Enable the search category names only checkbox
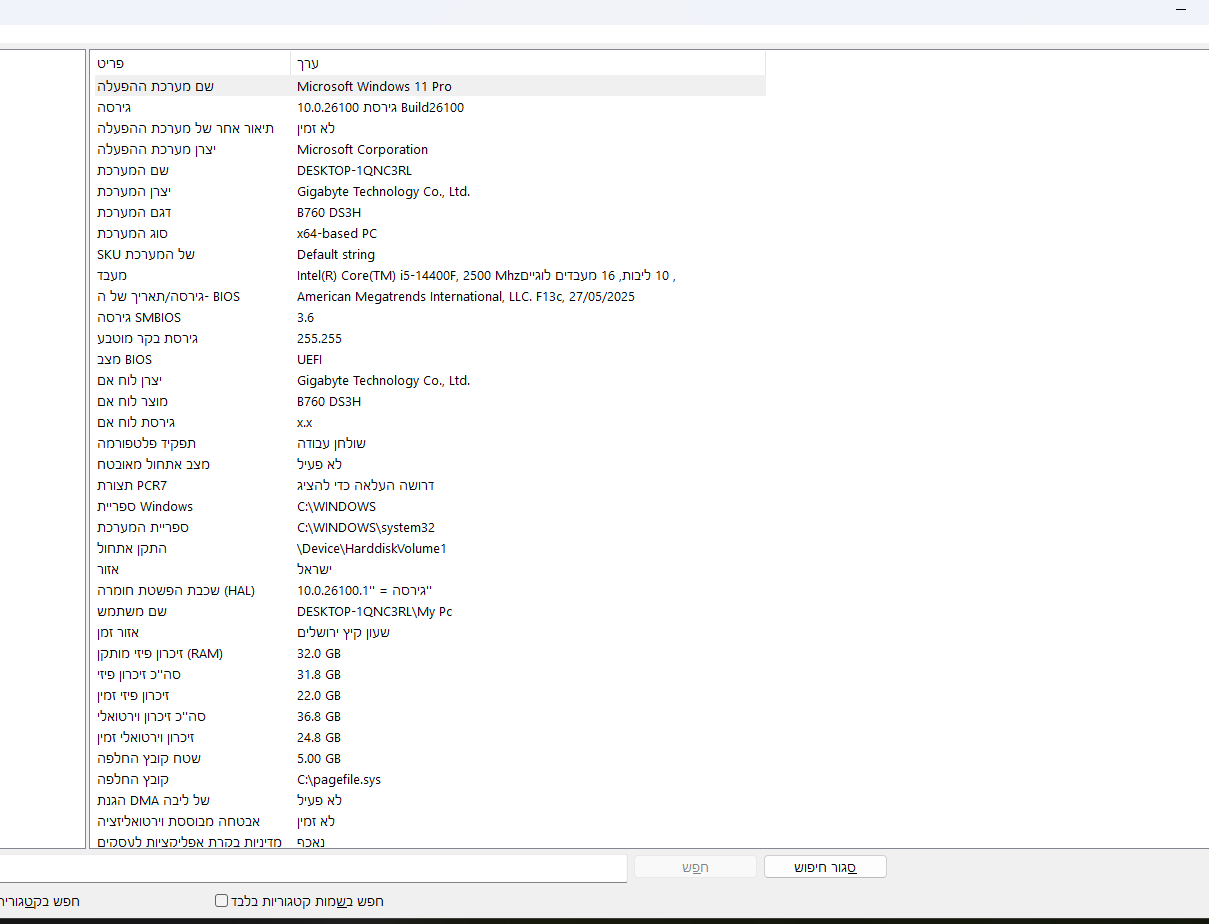This screenshot has height=924, width=1209. pos(221,900)
